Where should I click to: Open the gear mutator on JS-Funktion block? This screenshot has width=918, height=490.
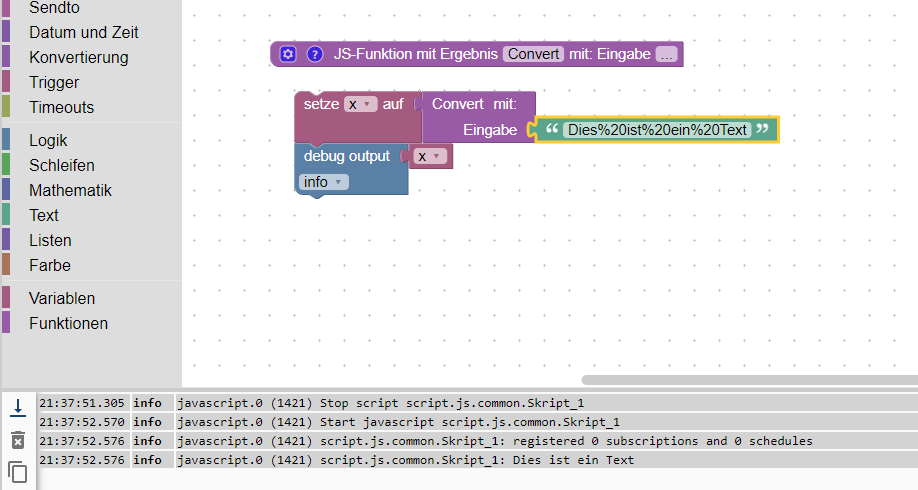coord(287,54)
